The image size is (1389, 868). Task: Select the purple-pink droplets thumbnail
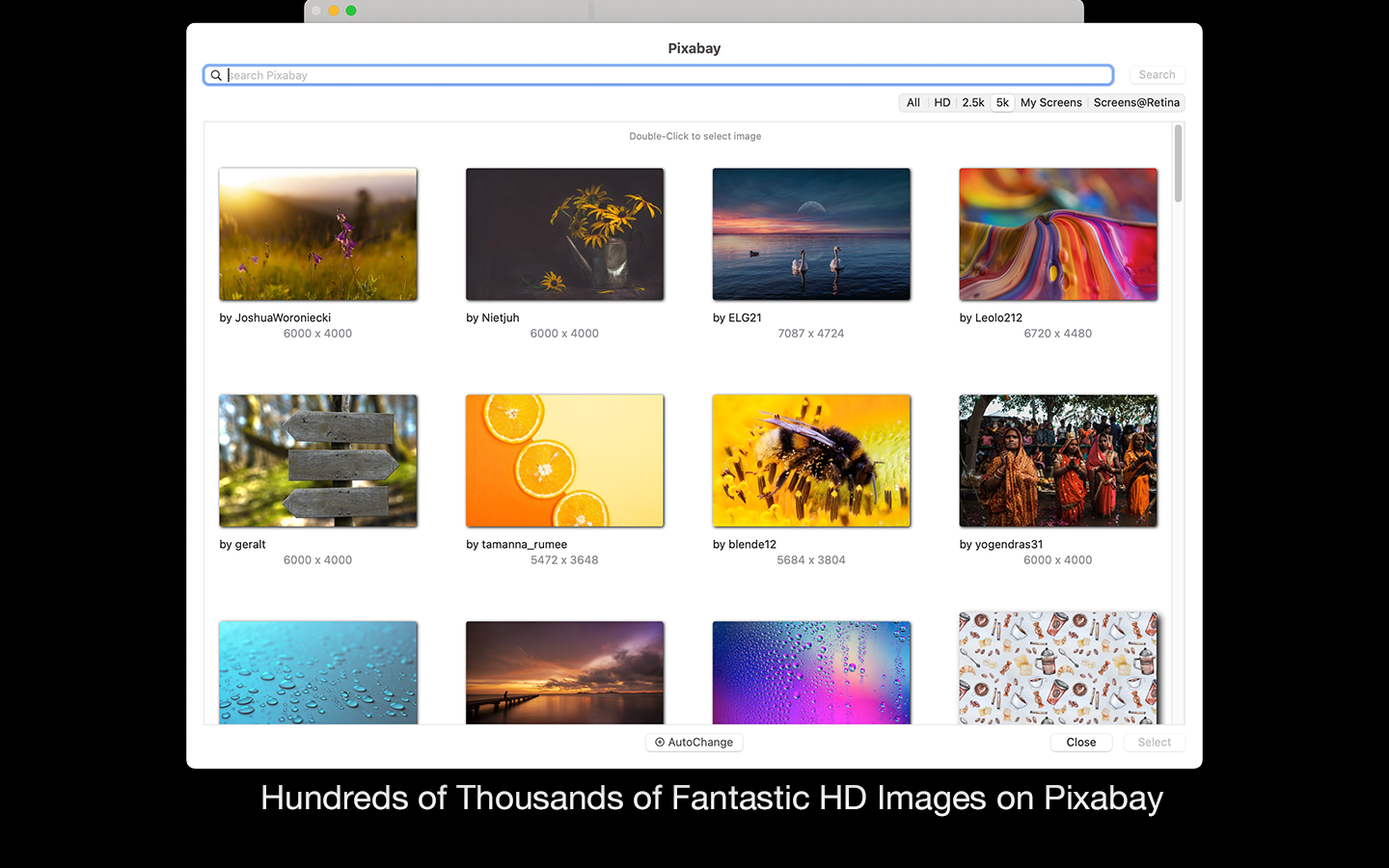pyautogui.click(x=811, y=672)
